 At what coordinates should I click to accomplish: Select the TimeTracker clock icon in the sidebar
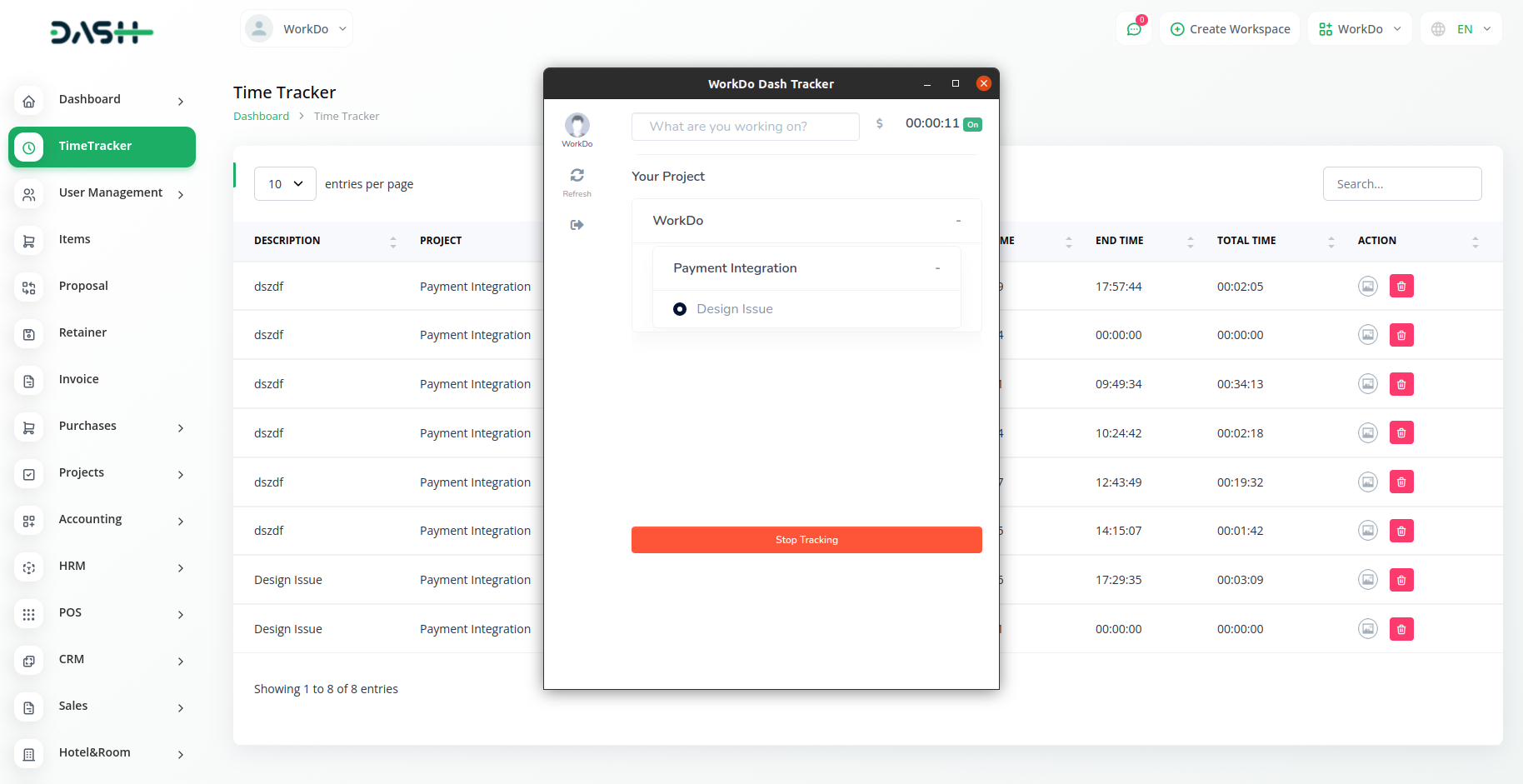pyautogui.click(x=29, y=147)
